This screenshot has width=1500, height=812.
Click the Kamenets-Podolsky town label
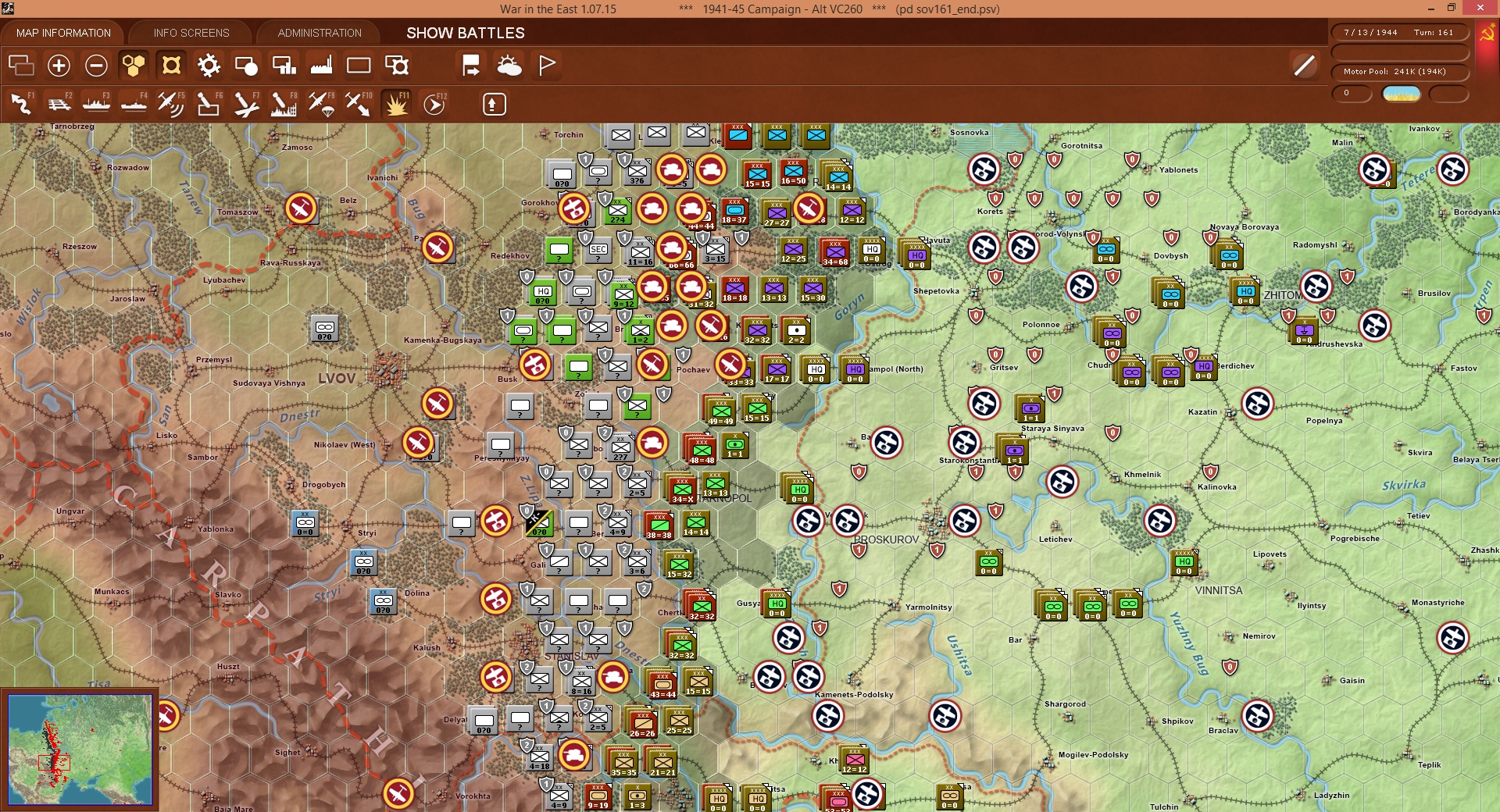click(854, 695)
